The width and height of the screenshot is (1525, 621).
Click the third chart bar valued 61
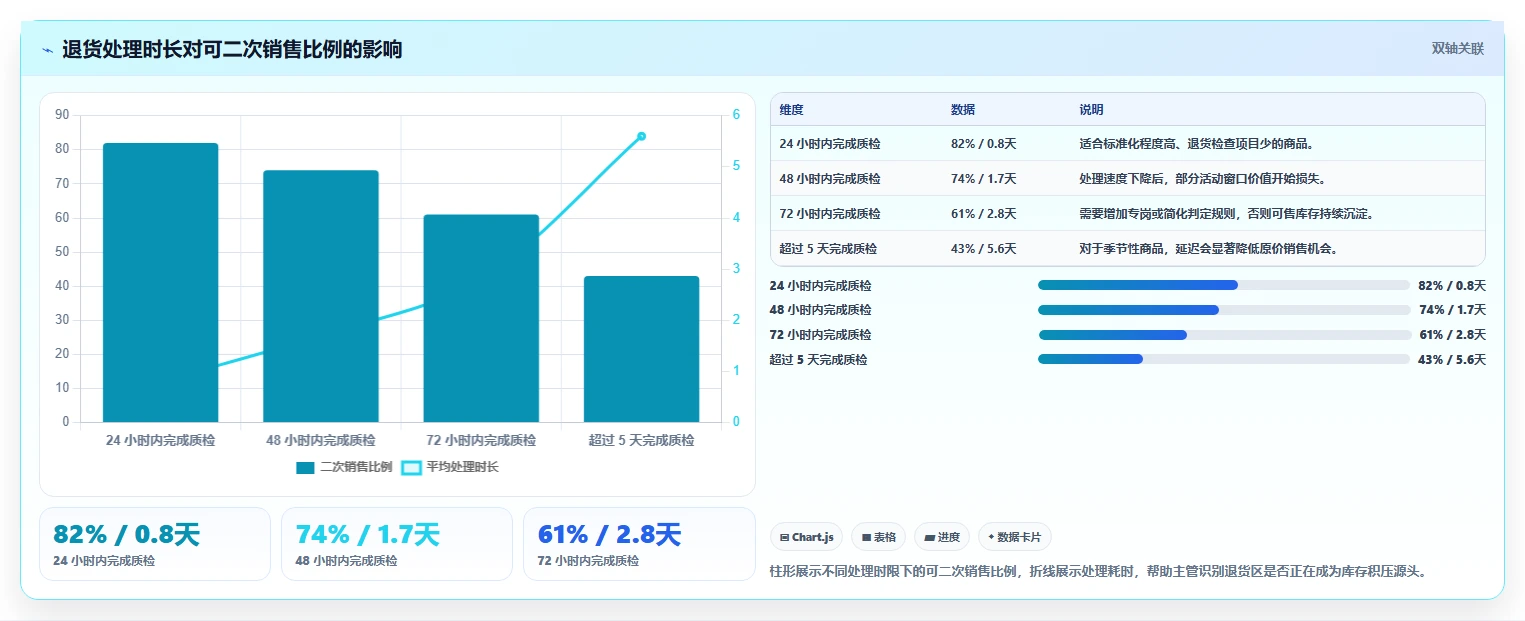coord(481,318)
